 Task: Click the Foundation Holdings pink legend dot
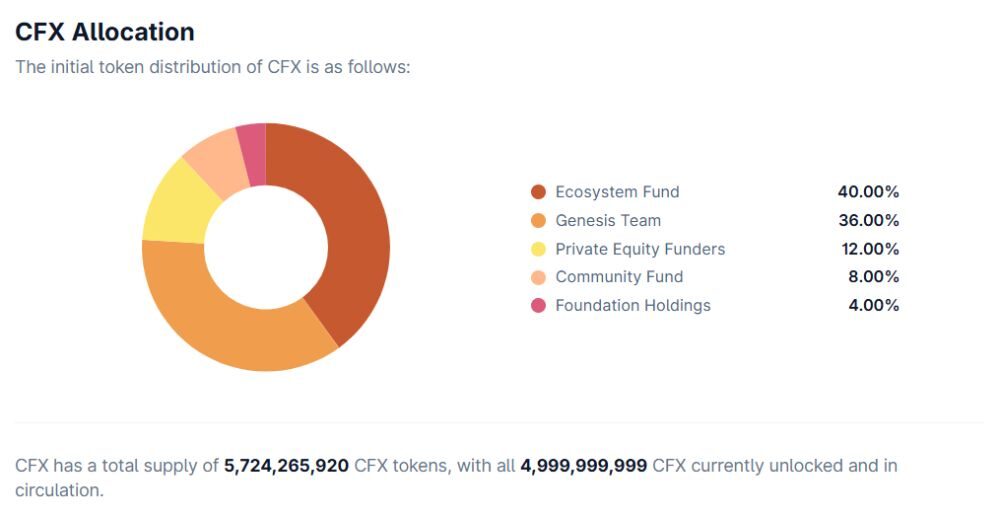coord(539,306)
